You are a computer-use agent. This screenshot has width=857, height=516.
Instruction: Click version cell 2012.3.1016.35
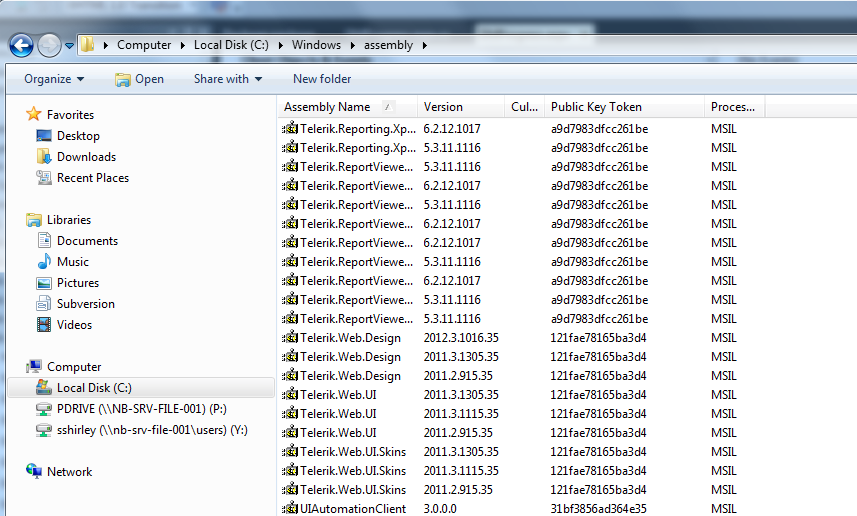tap(461, 338)
